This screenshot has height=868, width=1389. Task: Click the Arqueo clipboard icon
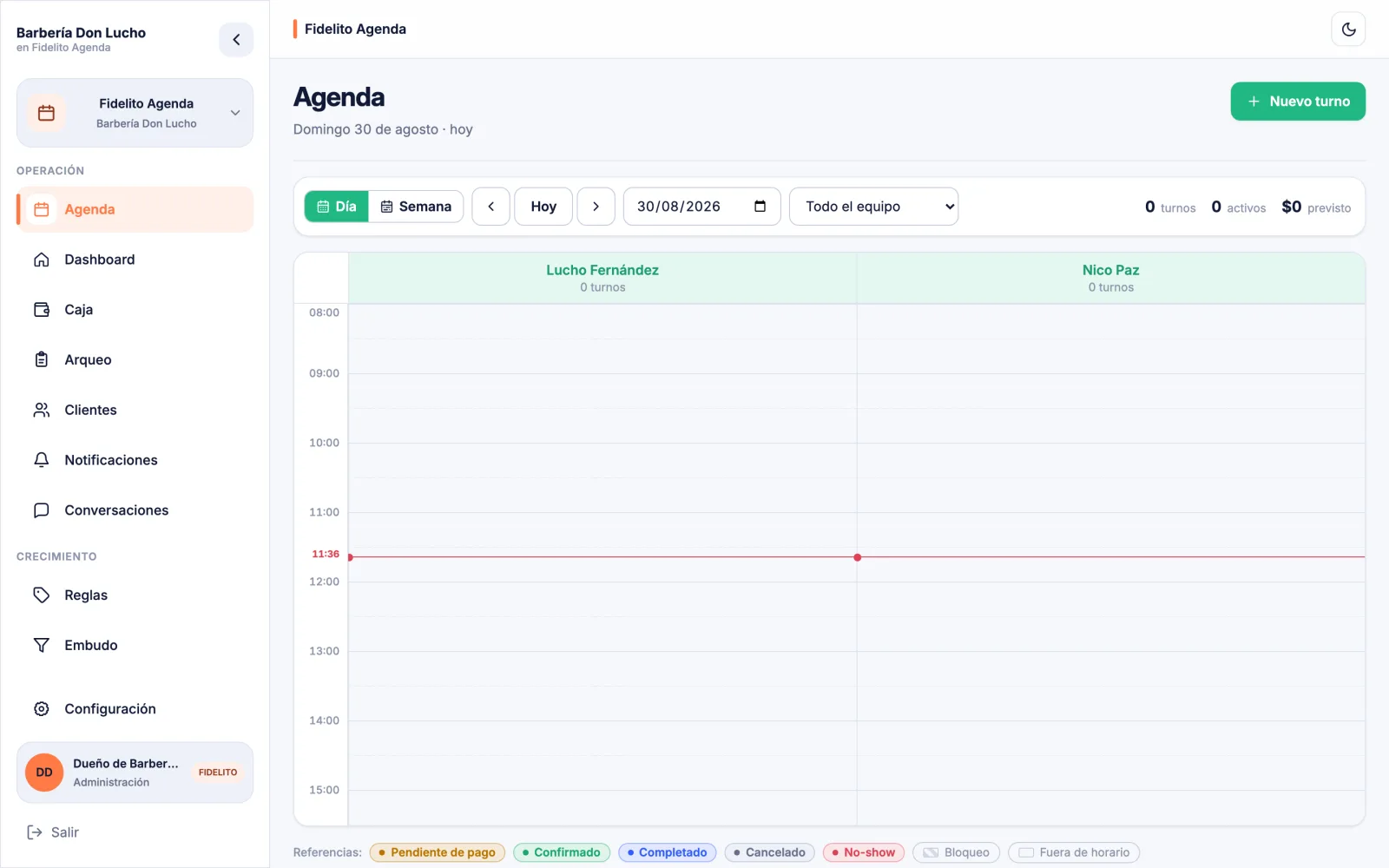click(x=42, y=359)
